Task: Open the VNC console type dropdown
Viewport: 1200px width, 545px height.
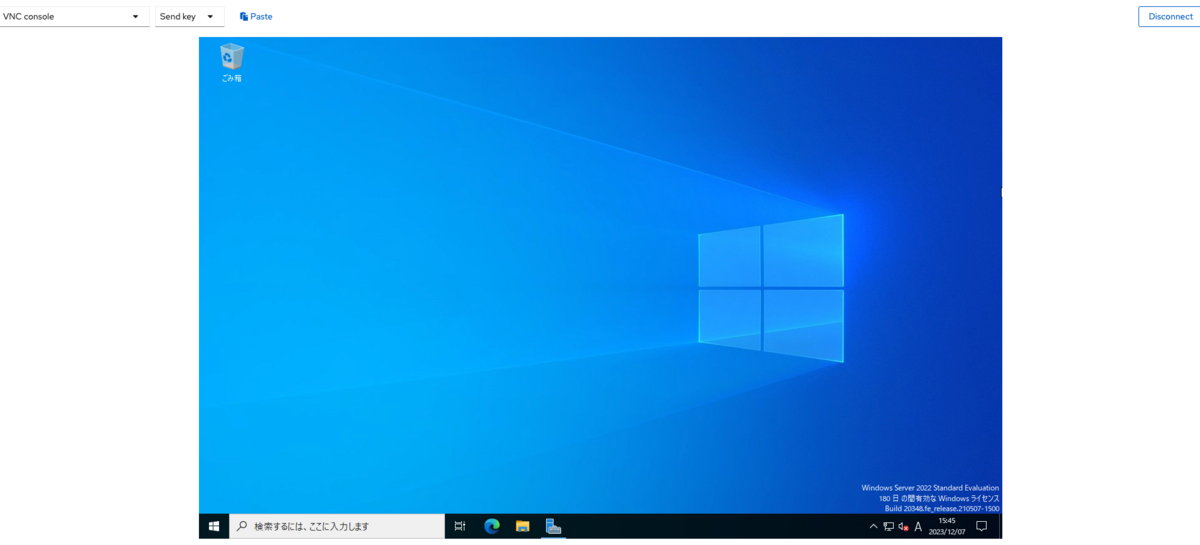Action: point(74,16)
